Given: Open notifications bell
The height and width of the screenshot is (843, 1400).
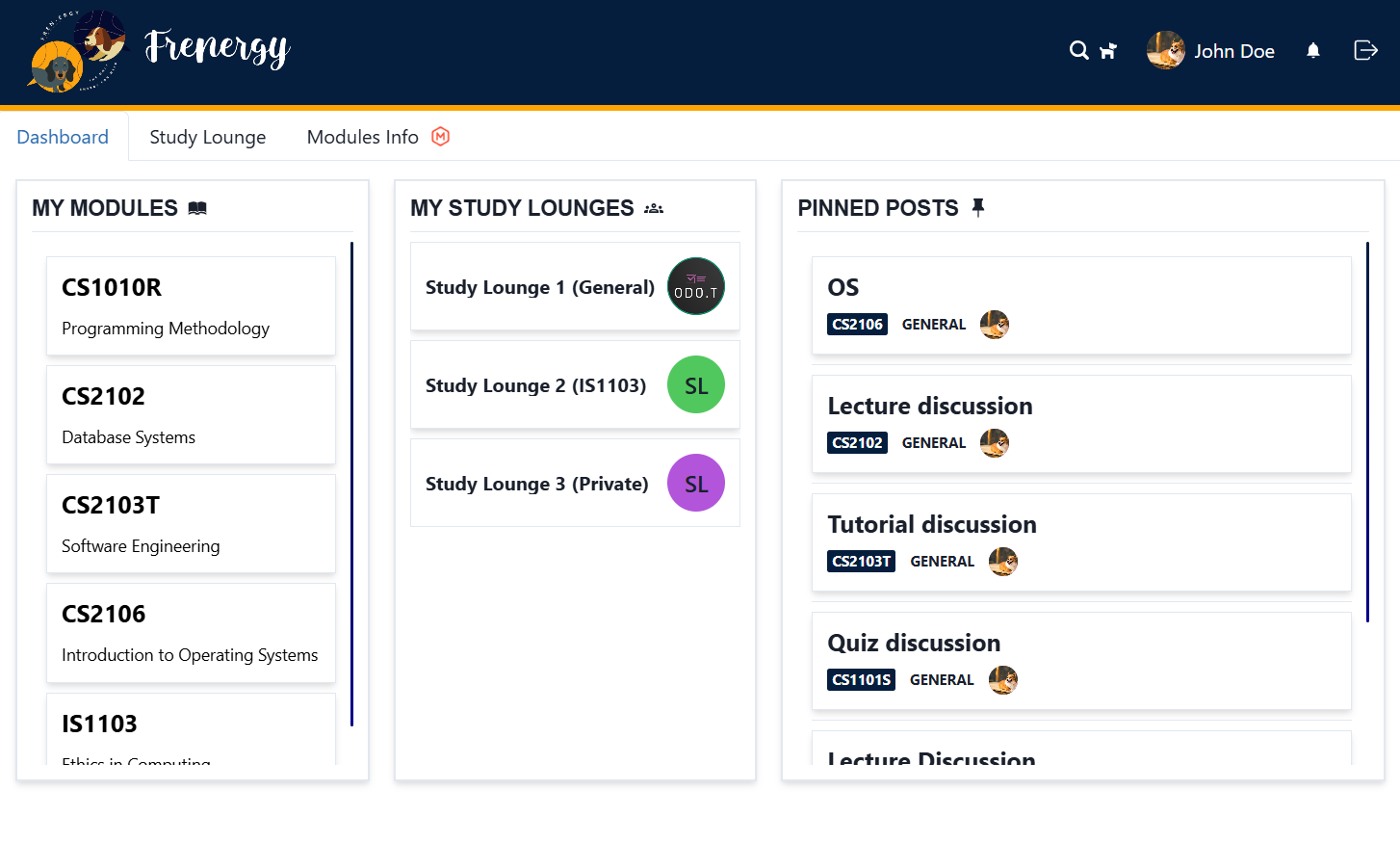Looking at the screenshot, I should pyautogui.click(x=1312, y=50).
